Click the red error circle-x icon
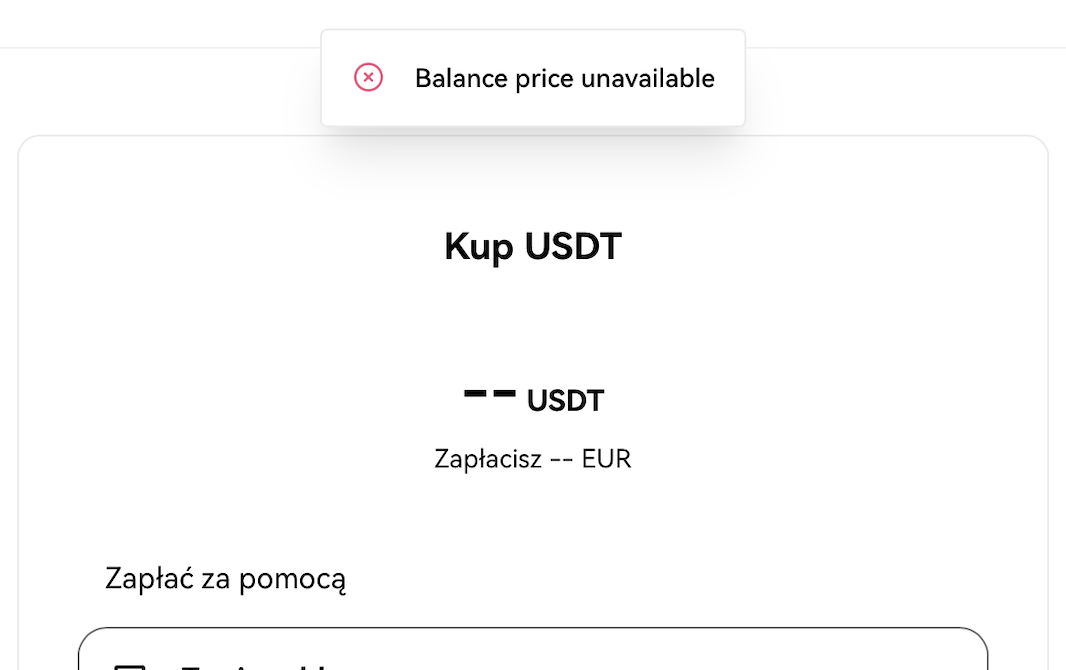 pyautogui.click(x=368, y=77)
